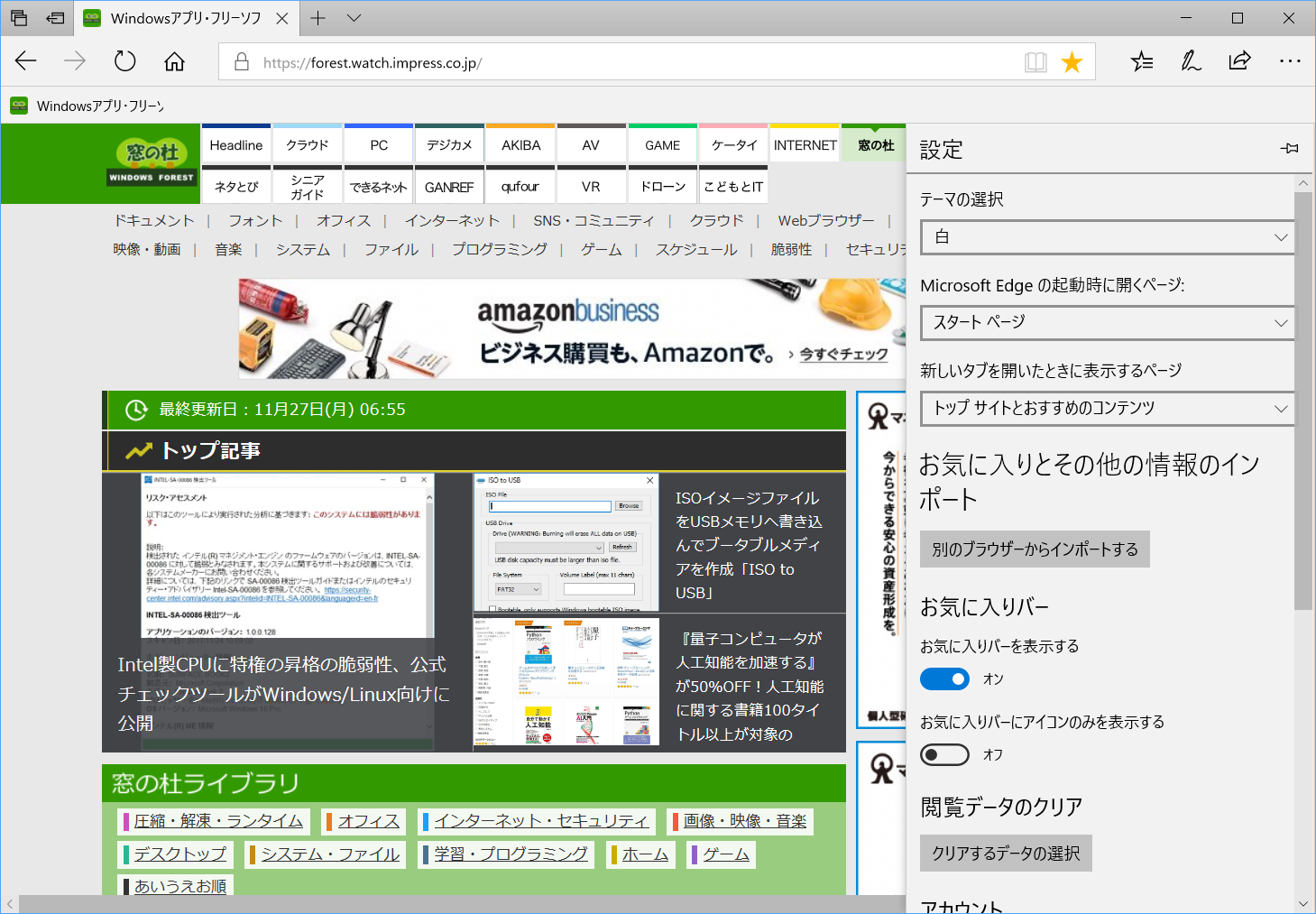This screenshot has width=1316, height=914.
Task: Click the yellow favorites star in address bar
Action: (x=1072, y=61)
